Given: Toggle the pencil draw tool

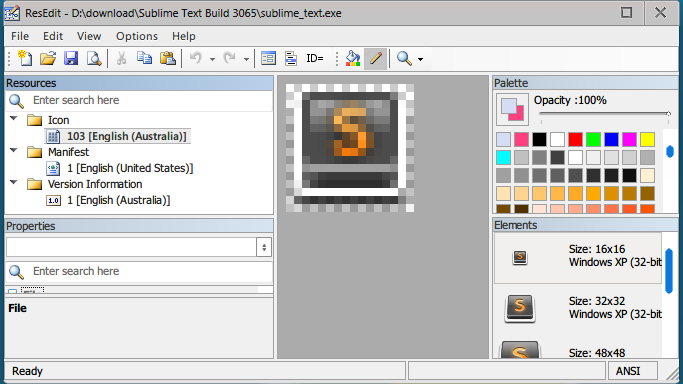Looking at the screenshot, I should coord(375,58).
